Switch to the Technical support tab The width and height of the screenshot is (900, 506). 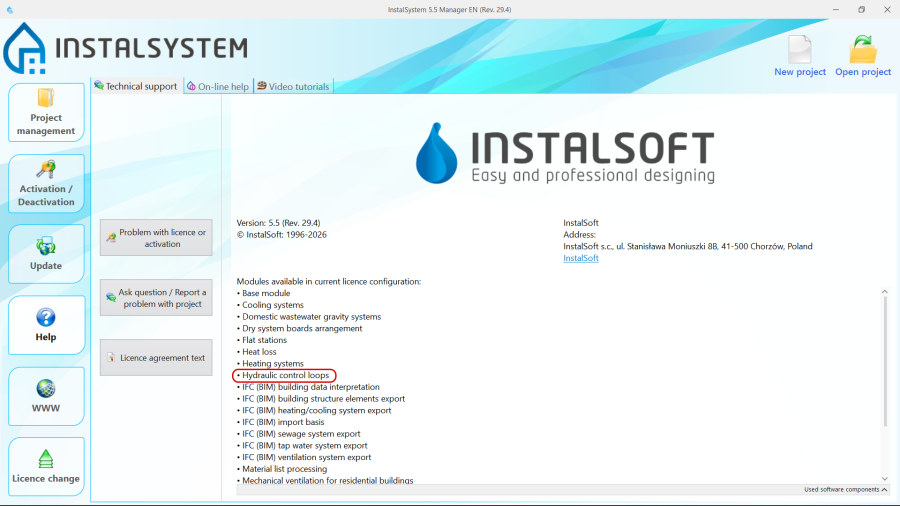(x=136, y=87)
